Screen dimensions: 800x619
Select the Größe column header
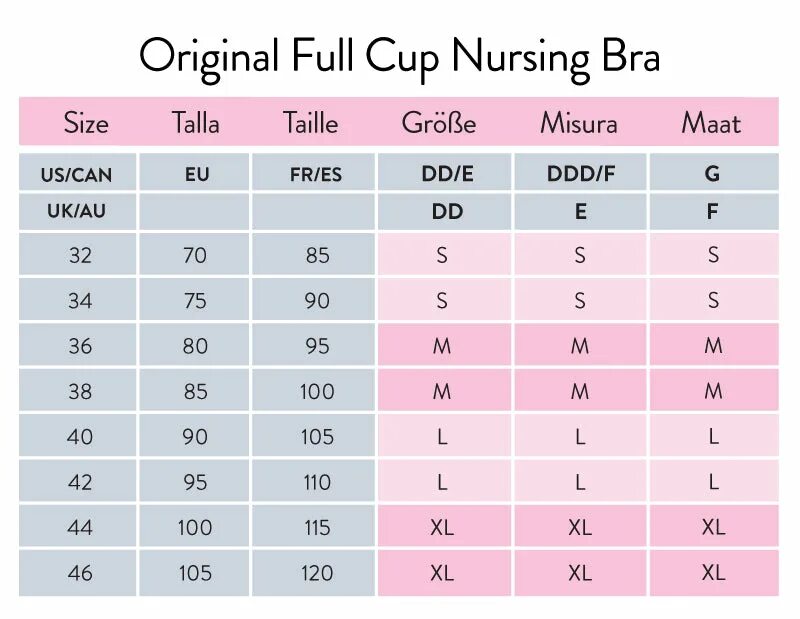439,123
